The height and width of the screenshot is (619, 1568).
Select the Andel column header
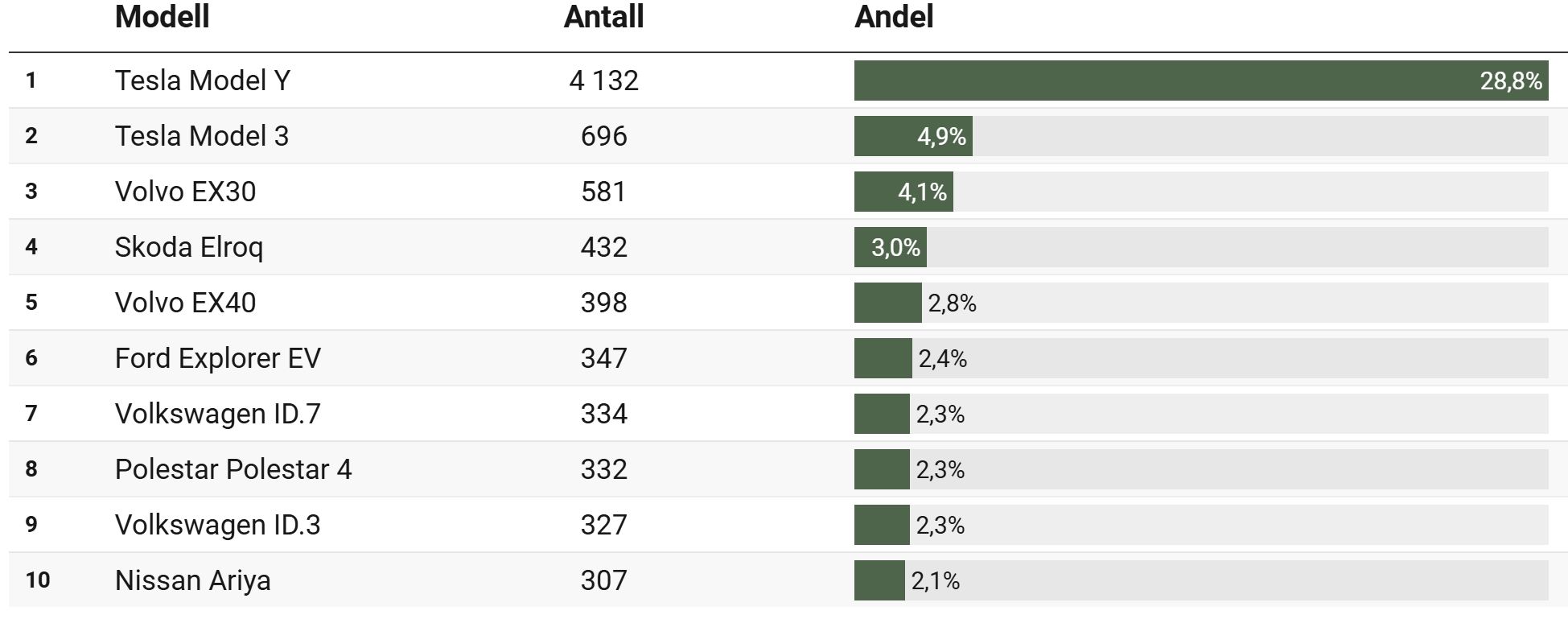point(893,17)
